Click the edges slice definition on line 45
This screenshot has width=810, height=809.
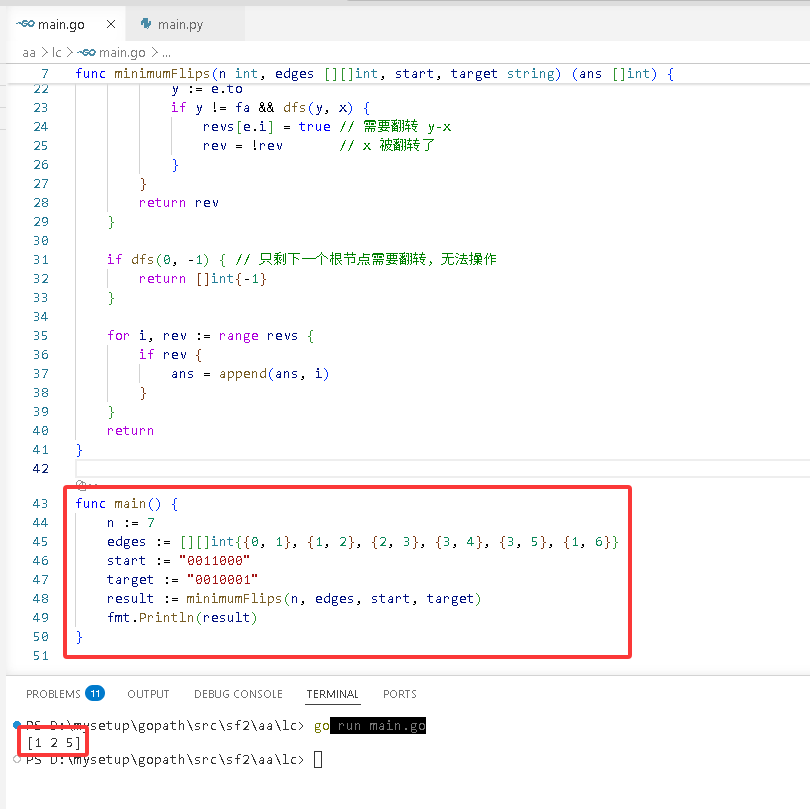coord(363,542)
